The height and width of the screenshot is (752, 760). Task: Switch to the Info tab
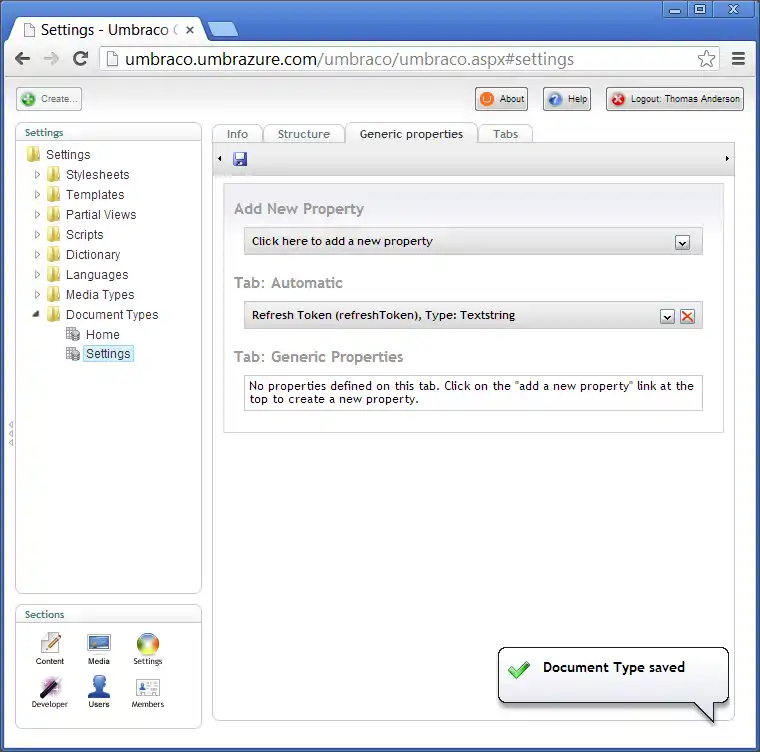238,134
